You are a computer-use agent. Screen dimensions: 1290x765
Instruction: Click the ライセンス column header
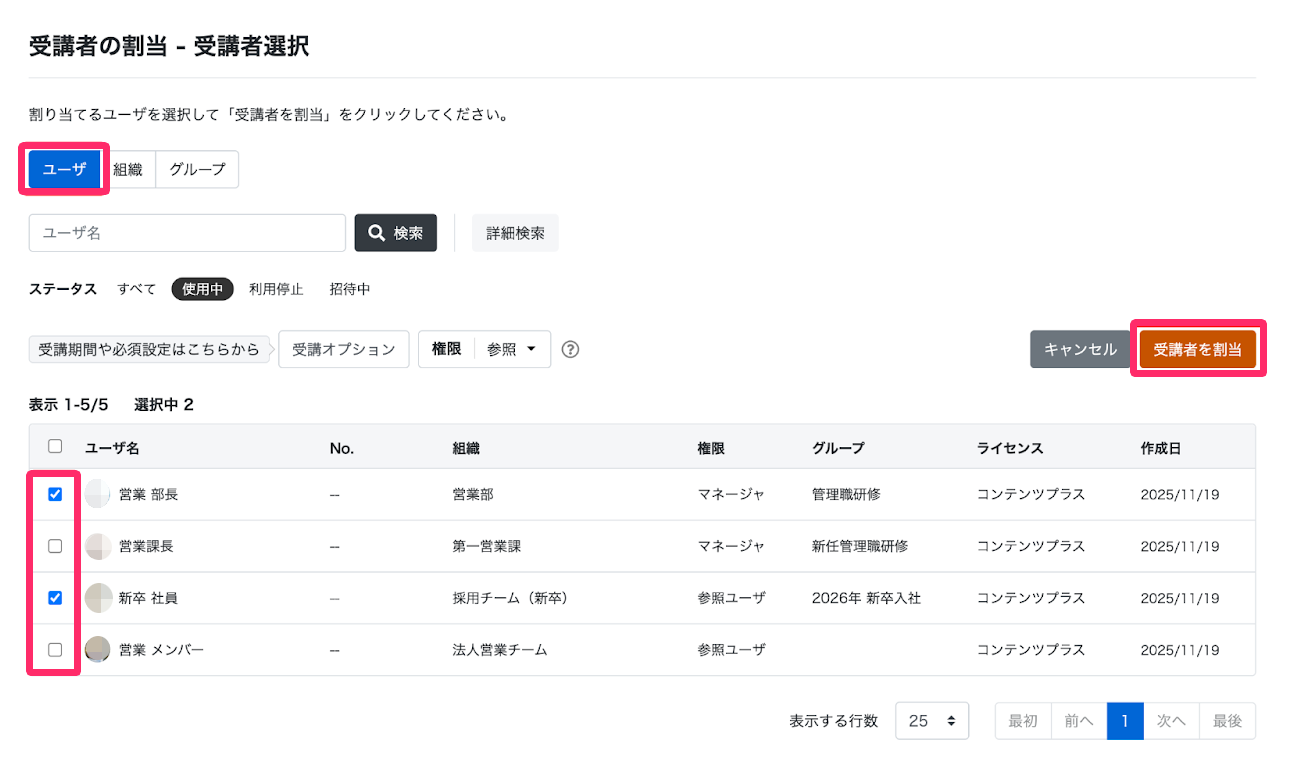tap(1010, 448)
